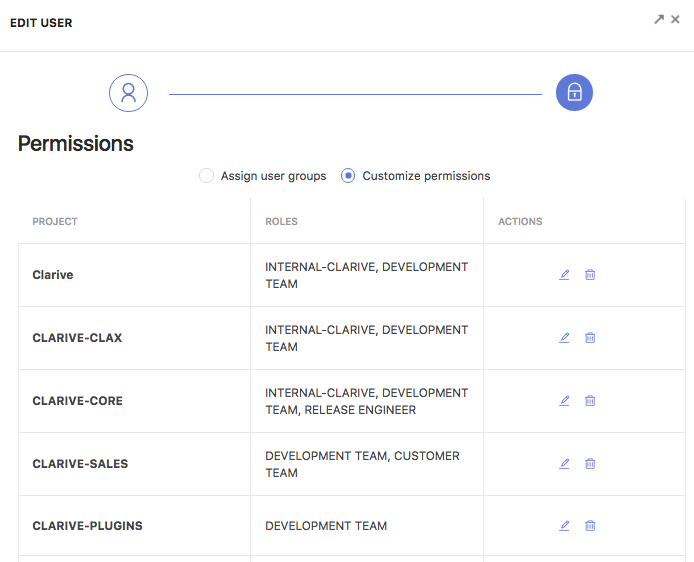Select the Customize permissions radio button

(348, 176)
